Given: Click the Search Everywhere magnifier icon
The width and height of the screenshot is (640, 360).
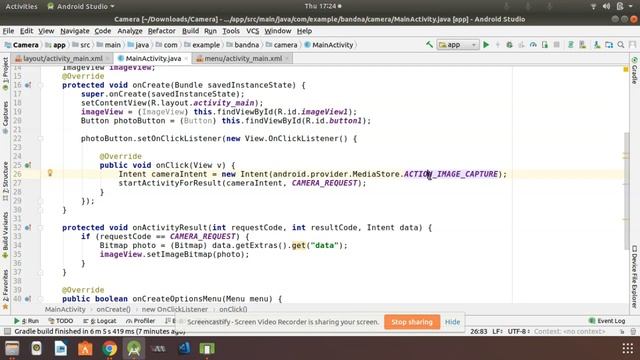Looking at the screenshot, I should tap(621, 44).
